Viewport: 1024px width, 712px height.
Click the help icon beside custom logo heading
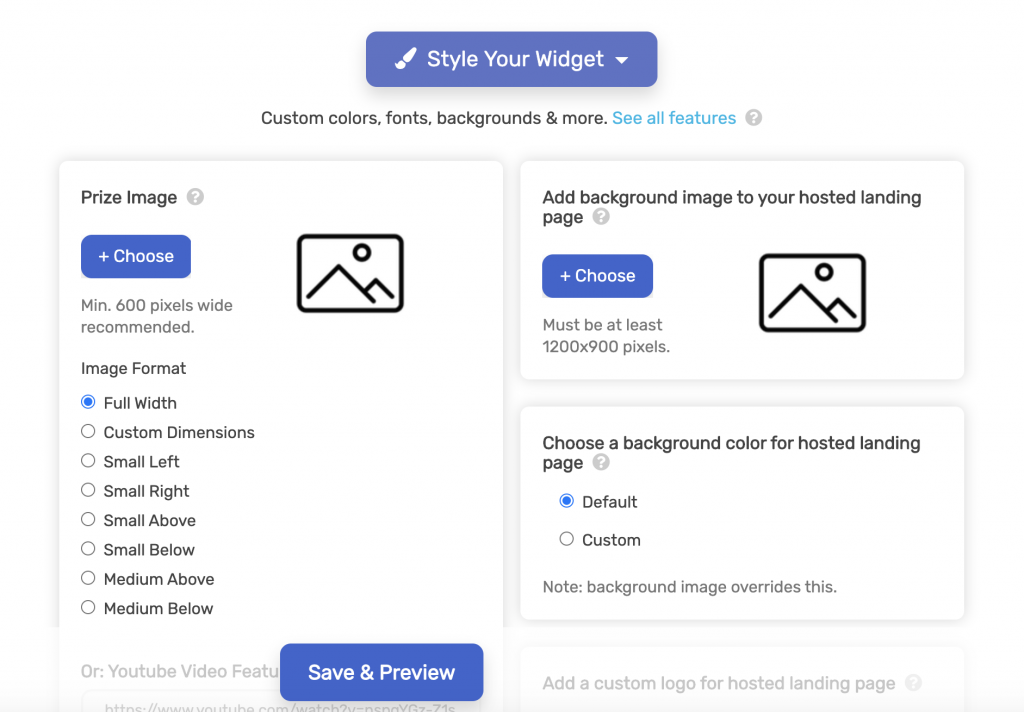click(x=914, y=683)
